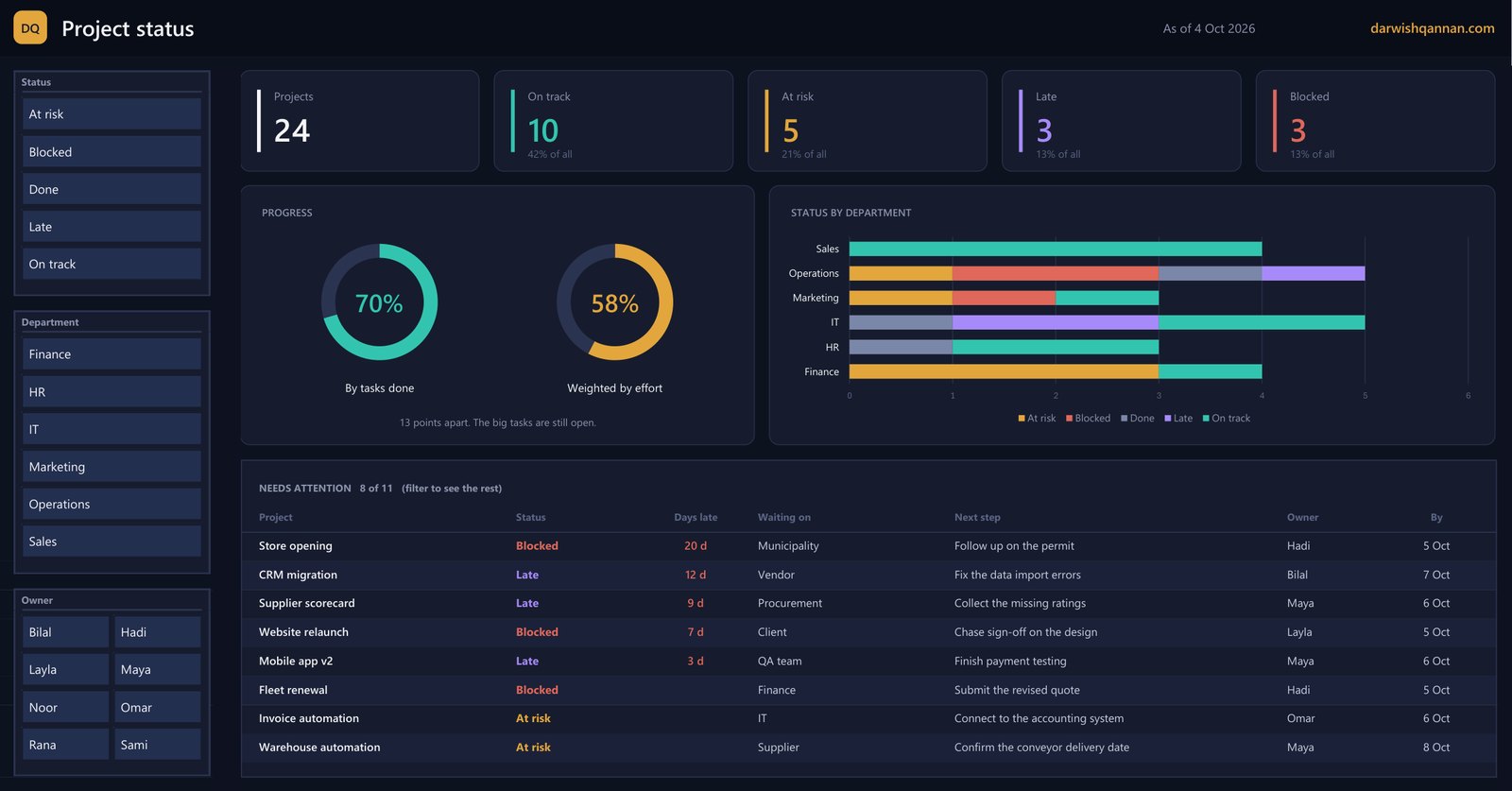This screenshot has width=1512, height=791.
Task: Select Warehouse automation row
Action: [868, 748]
